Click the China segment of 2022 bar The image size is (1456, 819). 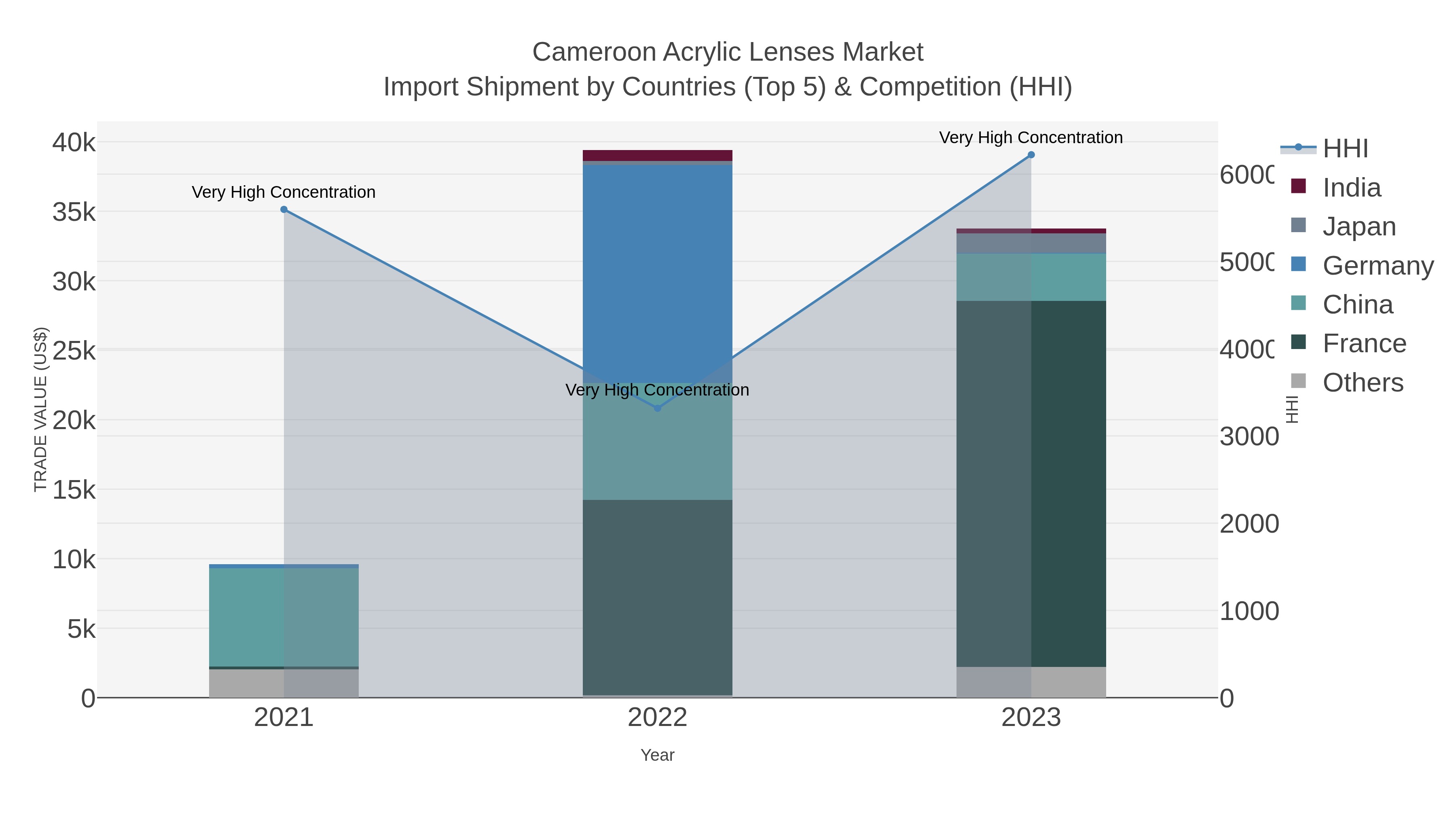click(x=657, y=441)
